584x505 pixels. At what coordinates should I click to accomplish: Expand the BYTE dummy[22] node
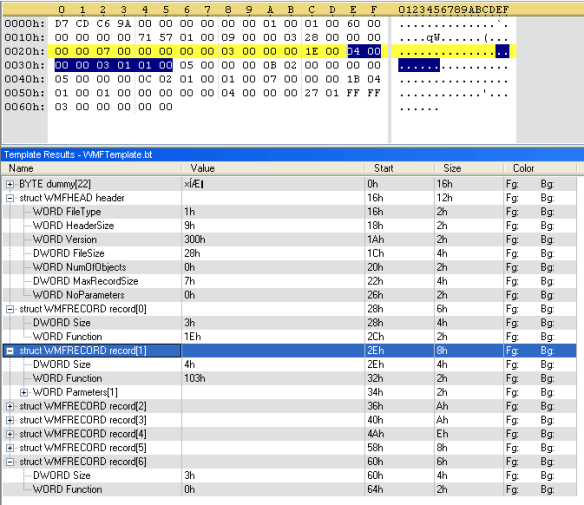pos(10,184)
